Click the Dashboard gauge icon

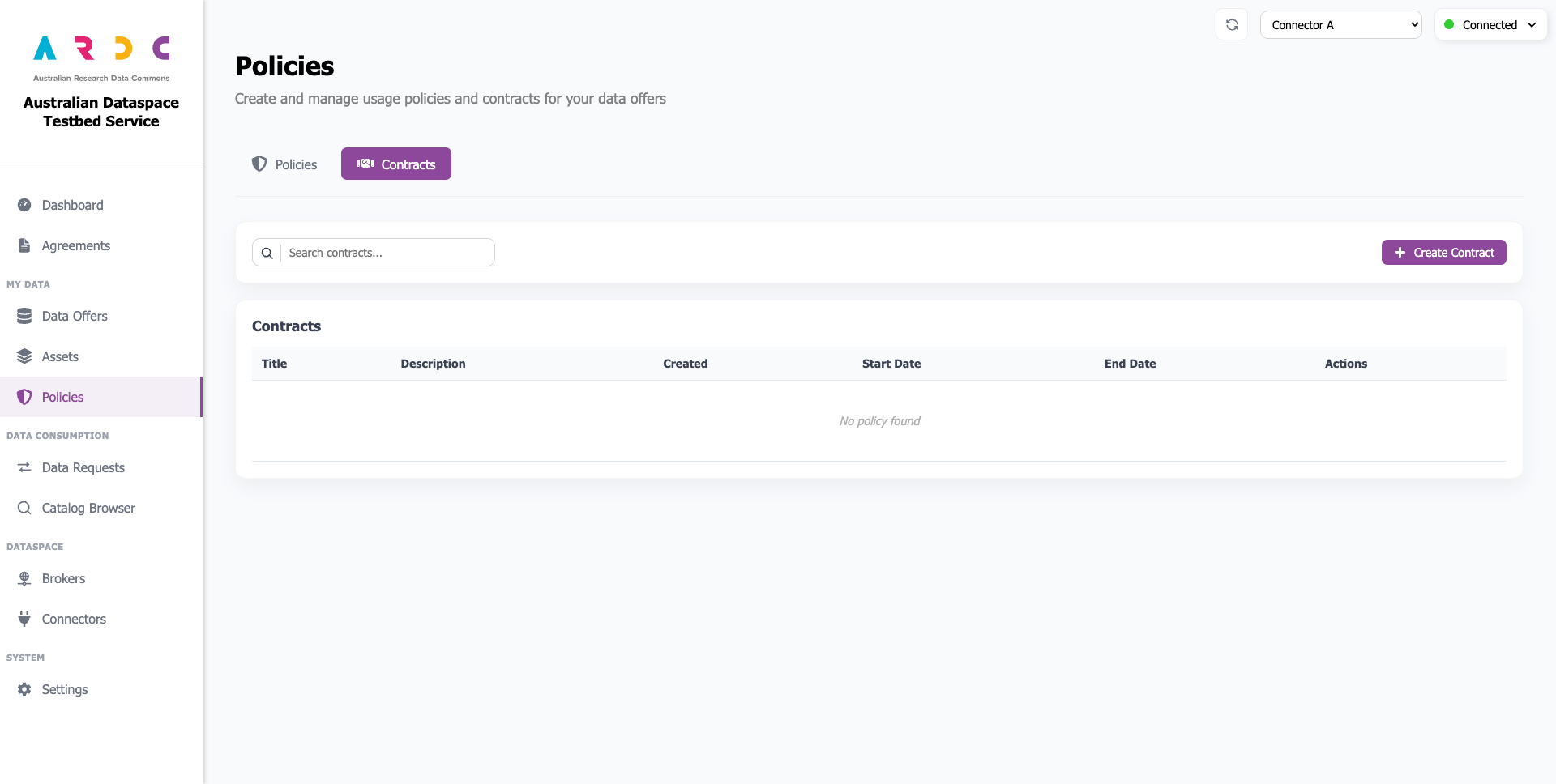(x=24, y=205)
